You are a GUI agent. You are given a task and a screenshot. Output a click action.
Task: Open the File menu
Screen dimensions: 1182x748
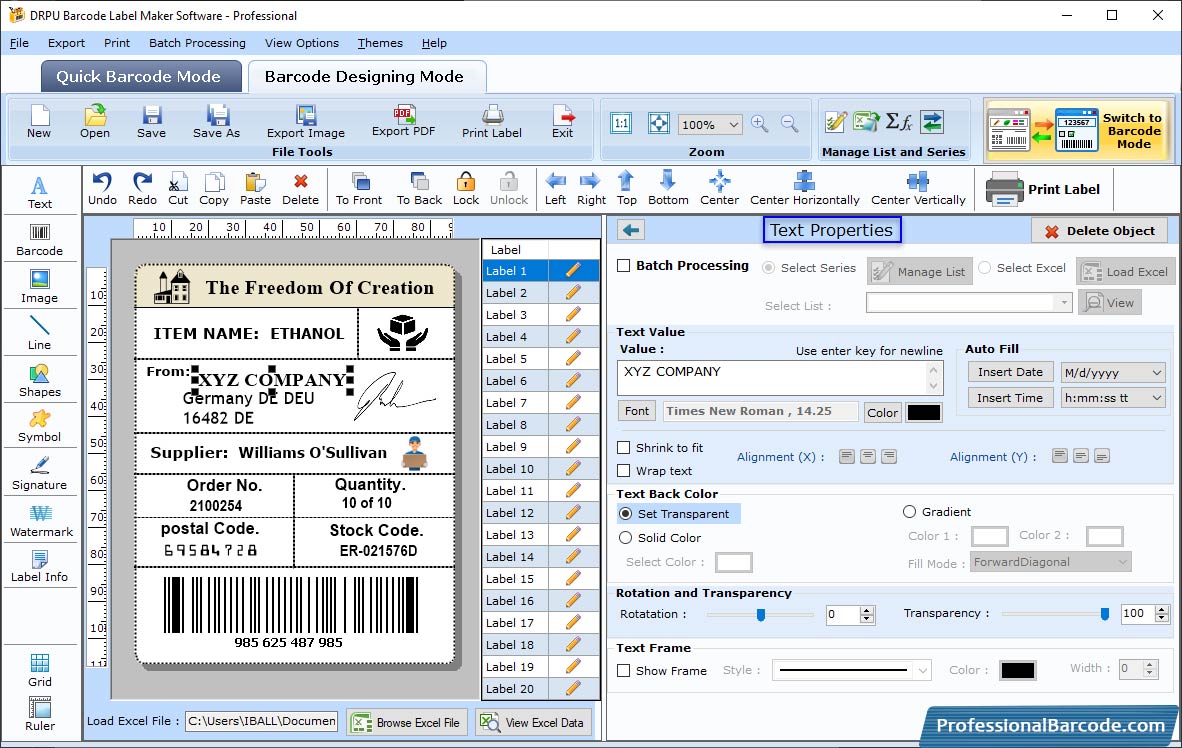tap(19, 43)
